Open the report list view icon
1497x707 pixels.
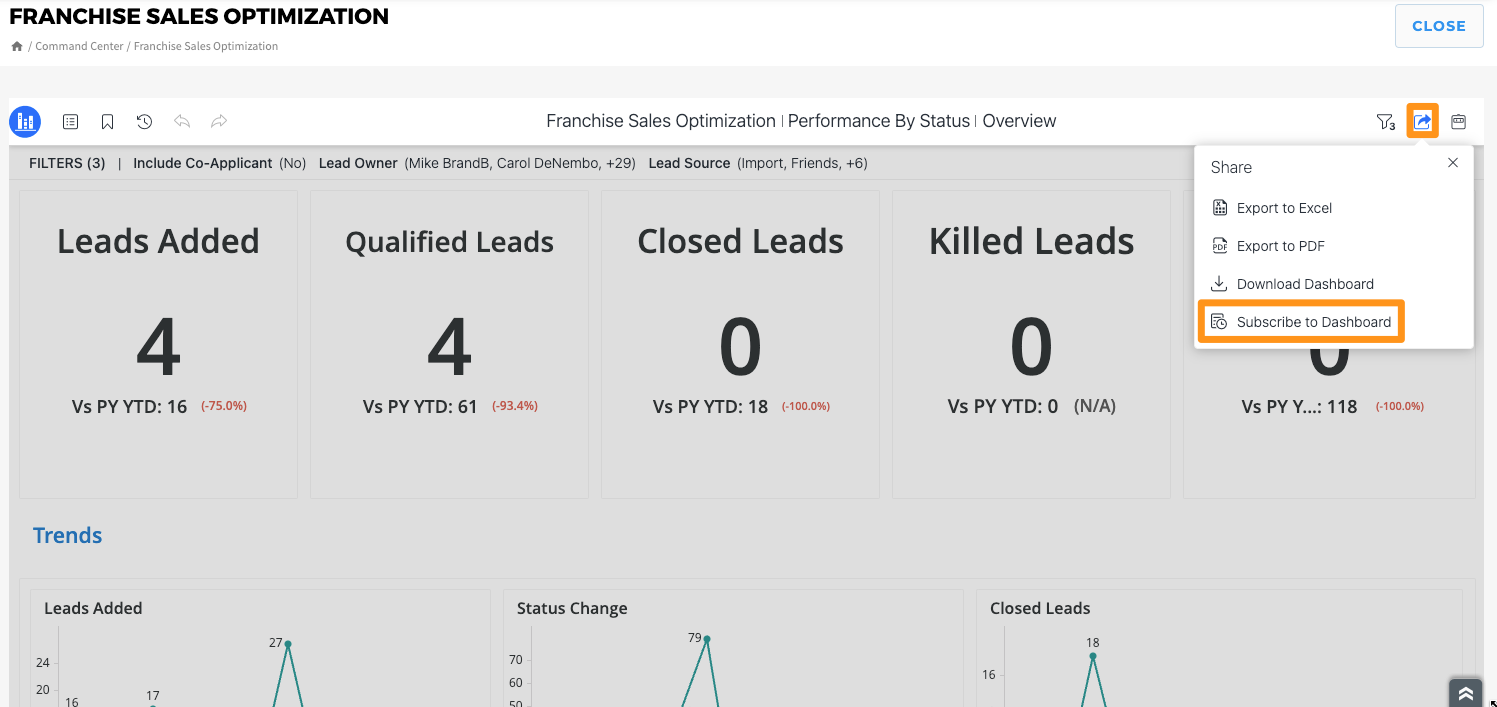pos(70,122)
